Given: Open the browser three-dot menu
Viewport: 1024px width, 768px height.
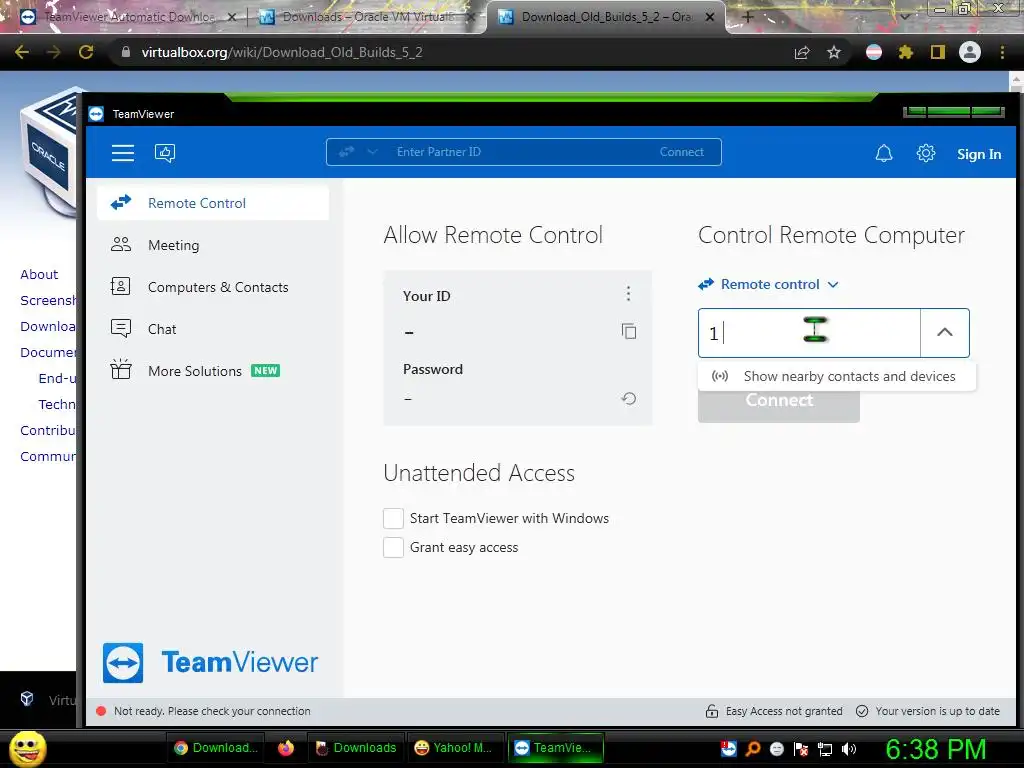Looking at the screenshot, I should tap(1002, 52).
